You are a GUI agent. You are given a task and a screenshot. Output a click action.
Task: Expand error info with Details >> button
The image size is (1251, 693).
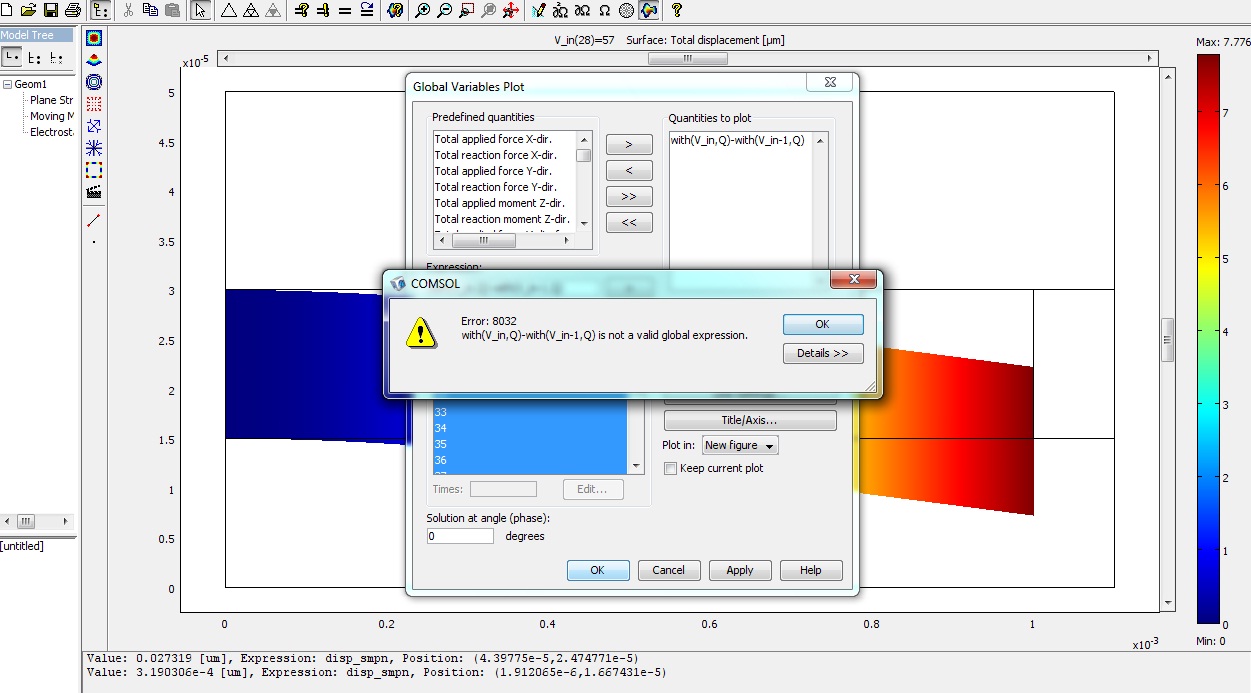coord(822,353)
